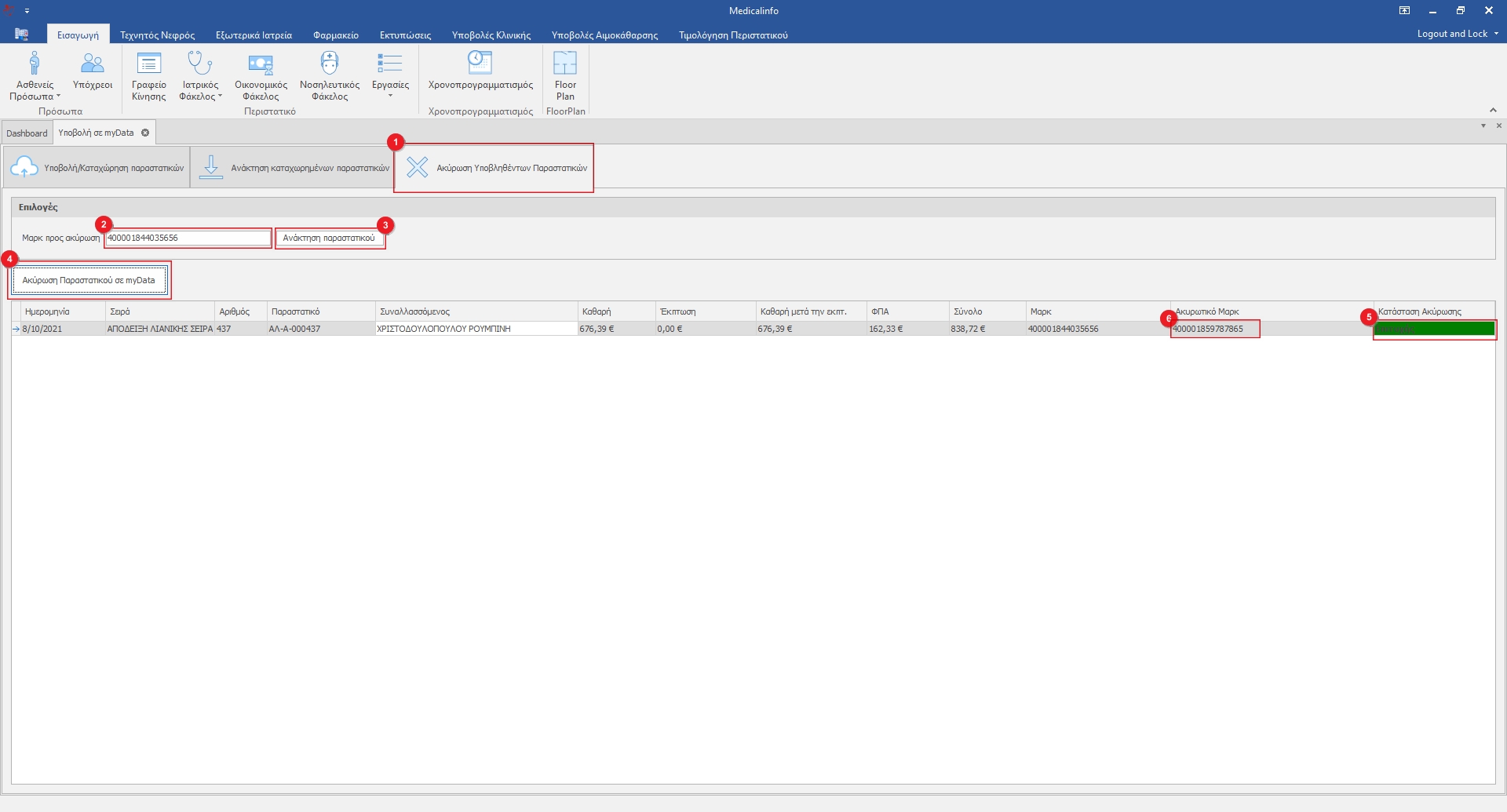
Task: Click the Μαρκ προς ακύρωση input field
Action: pos(188,239)
